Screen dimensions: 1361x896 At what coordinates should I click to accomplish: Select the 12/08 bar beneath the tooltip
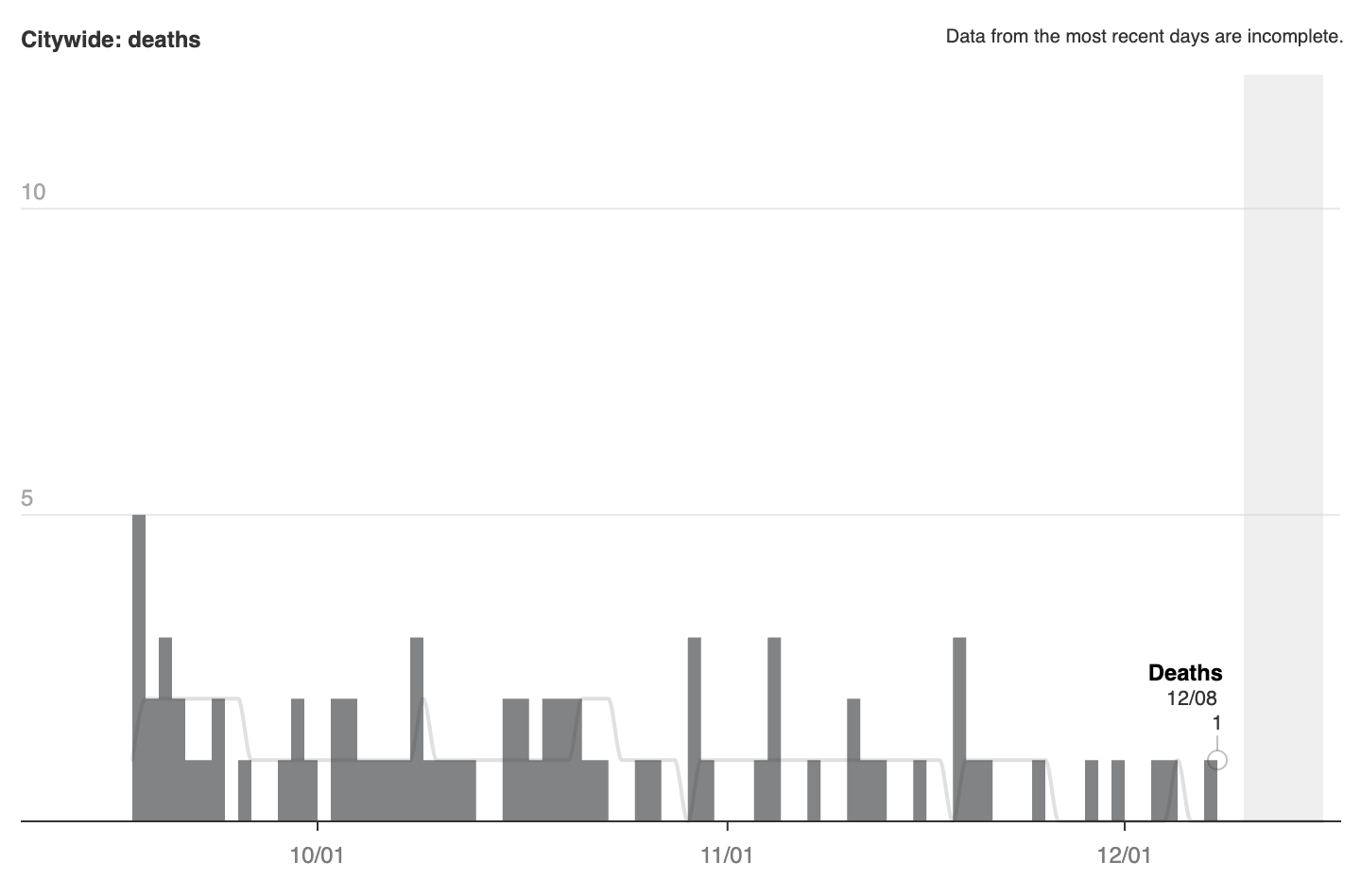pyautogui.click(x=1211, y=794)
